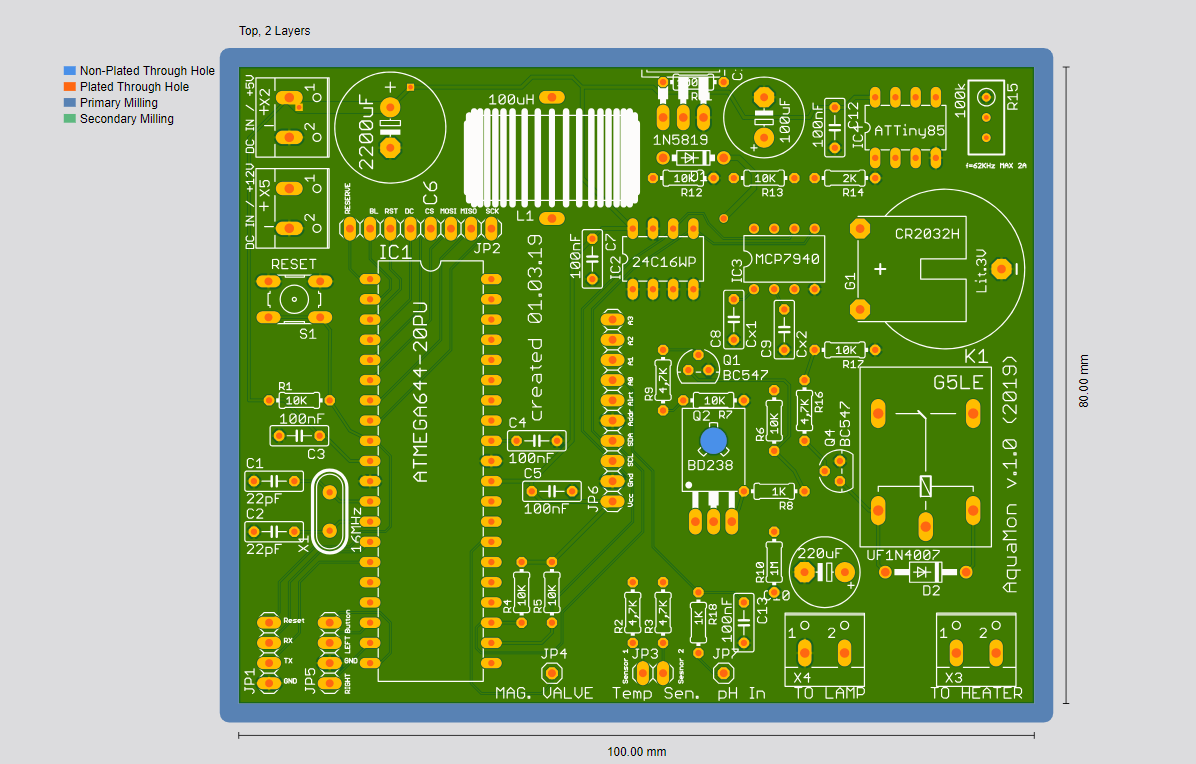Click the MCP7940 RTC chip
Image resolution: width=1196 pixels, height=764 pixels.
784,259
